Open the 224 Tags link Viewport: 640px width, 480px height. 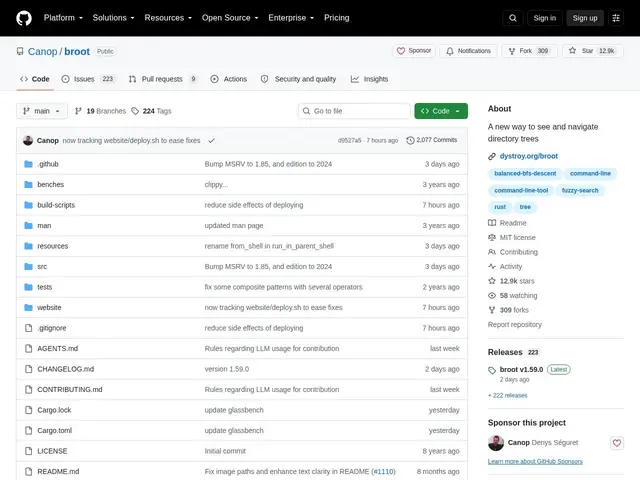(151, 111)
